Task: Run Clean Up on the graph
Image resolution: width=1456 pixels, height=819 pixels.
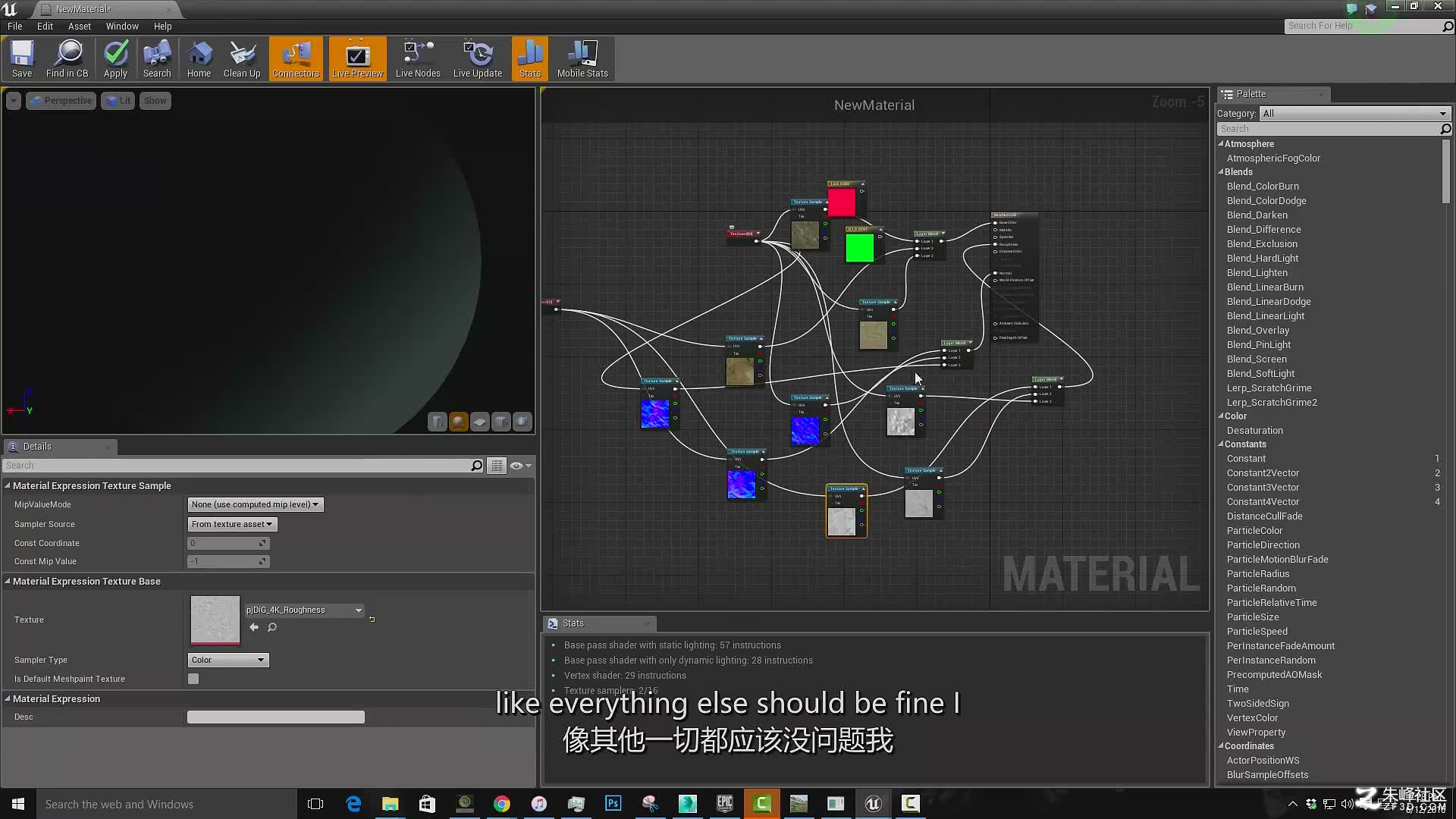Action: coord(242,58)
